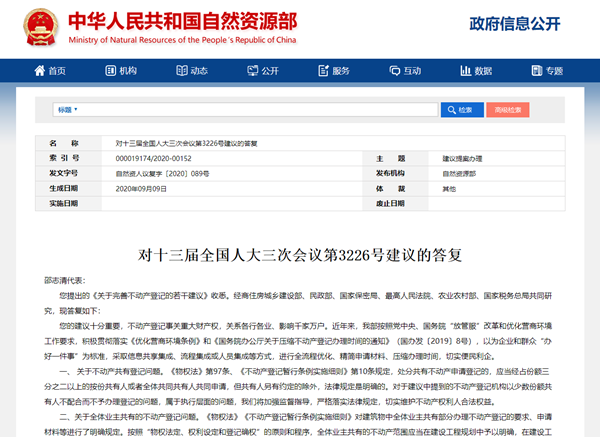Click the home icon beside 首页

(x=38, y=71)
